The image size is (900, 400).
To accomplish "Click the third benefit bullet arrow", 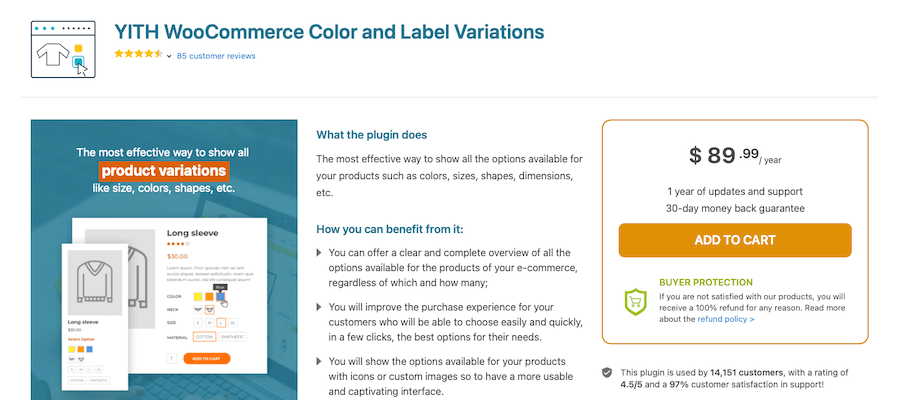I will tap(319, 360).
